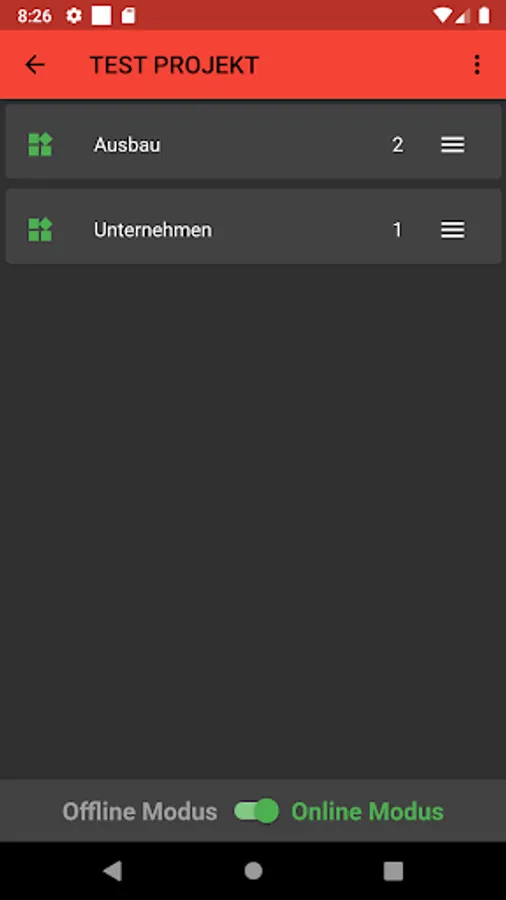Image resolution: width=506 pixels, height=900 pixels.
Task: Tap the Android back navigation button
Action: [x=112, y=871]
